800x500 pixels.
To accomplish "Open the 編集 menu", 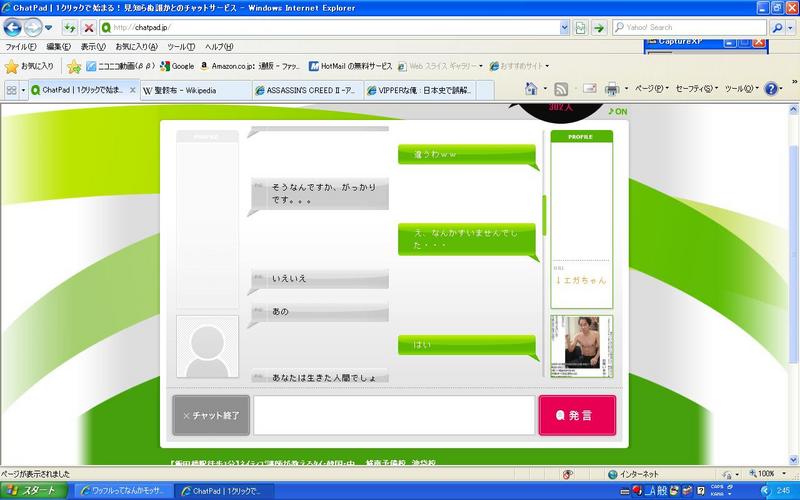I will pos(58,46).
